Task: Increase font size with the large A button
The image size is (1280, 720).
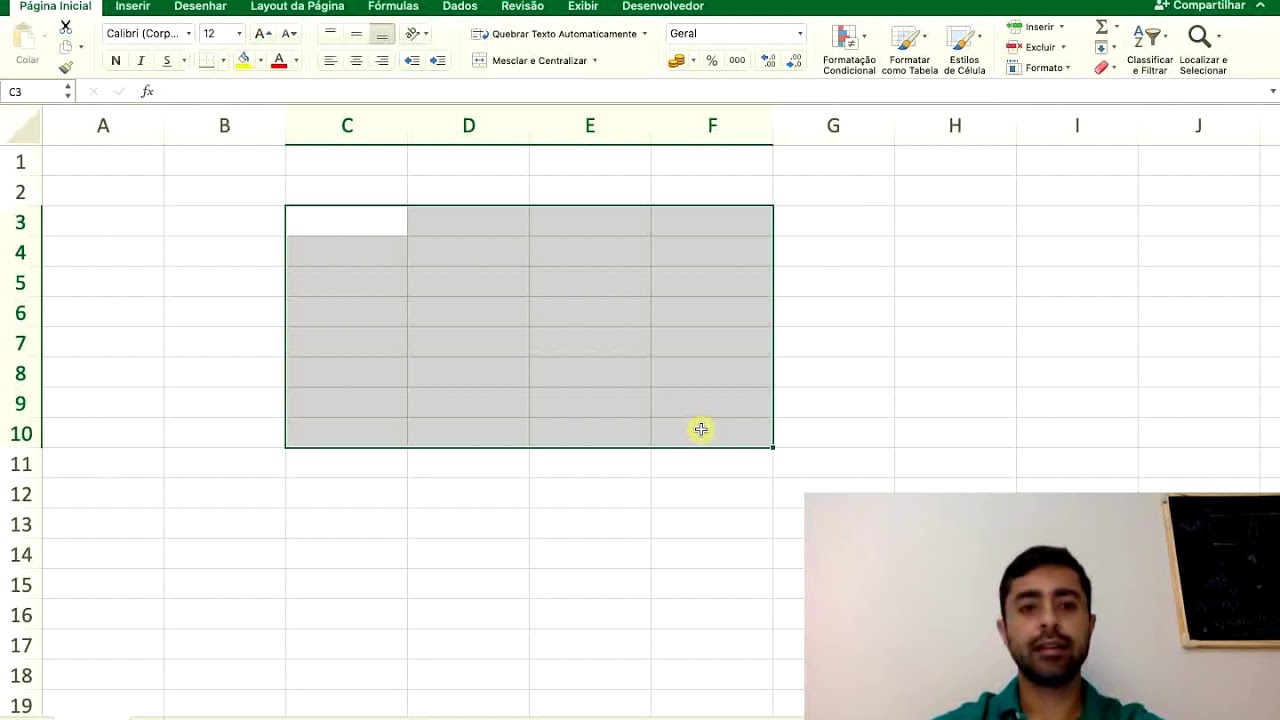Action: pyautogui.click(x=263, y=34)
